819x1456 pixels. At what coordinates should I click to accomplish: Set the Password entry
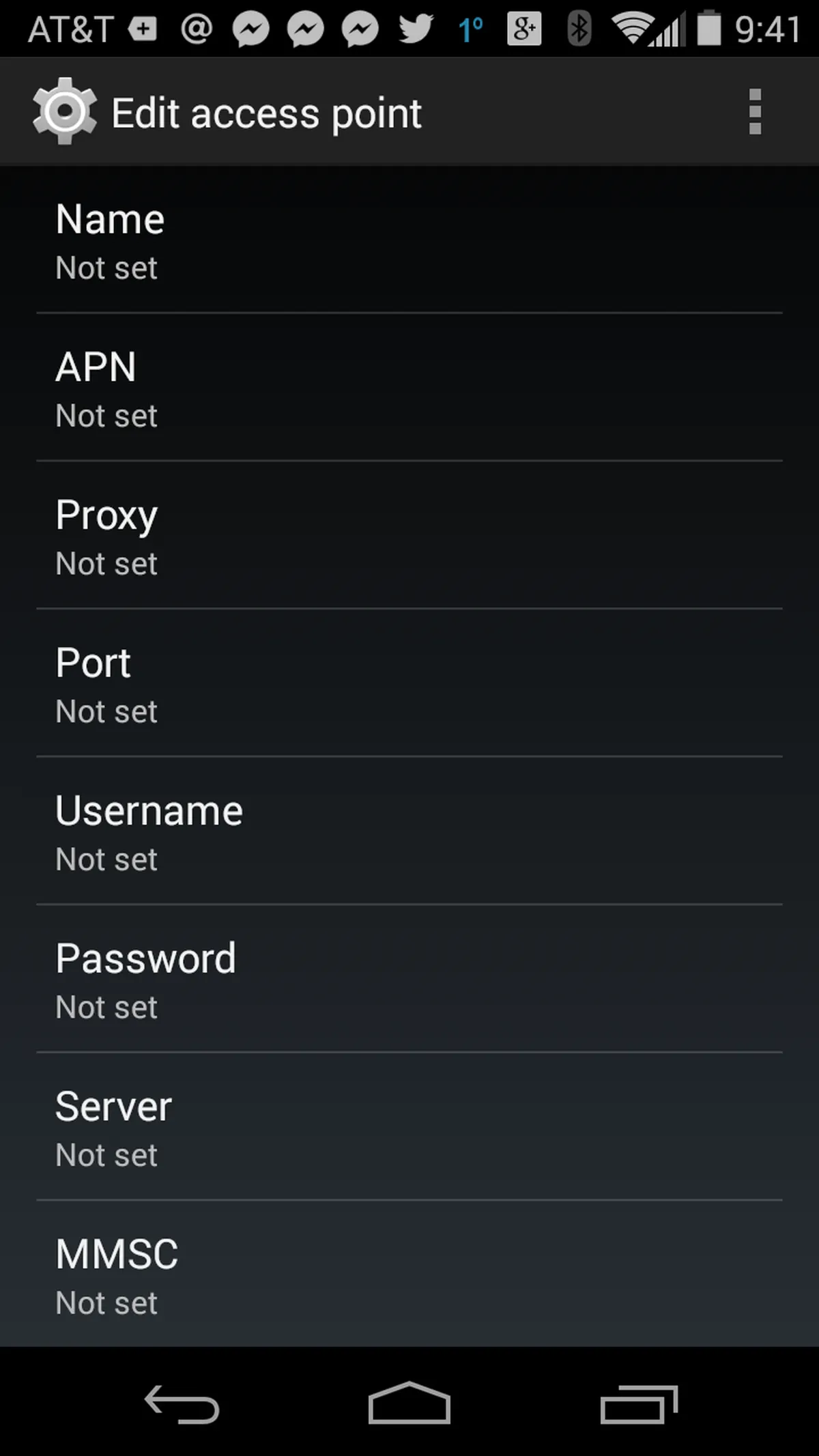click(409, 980)
